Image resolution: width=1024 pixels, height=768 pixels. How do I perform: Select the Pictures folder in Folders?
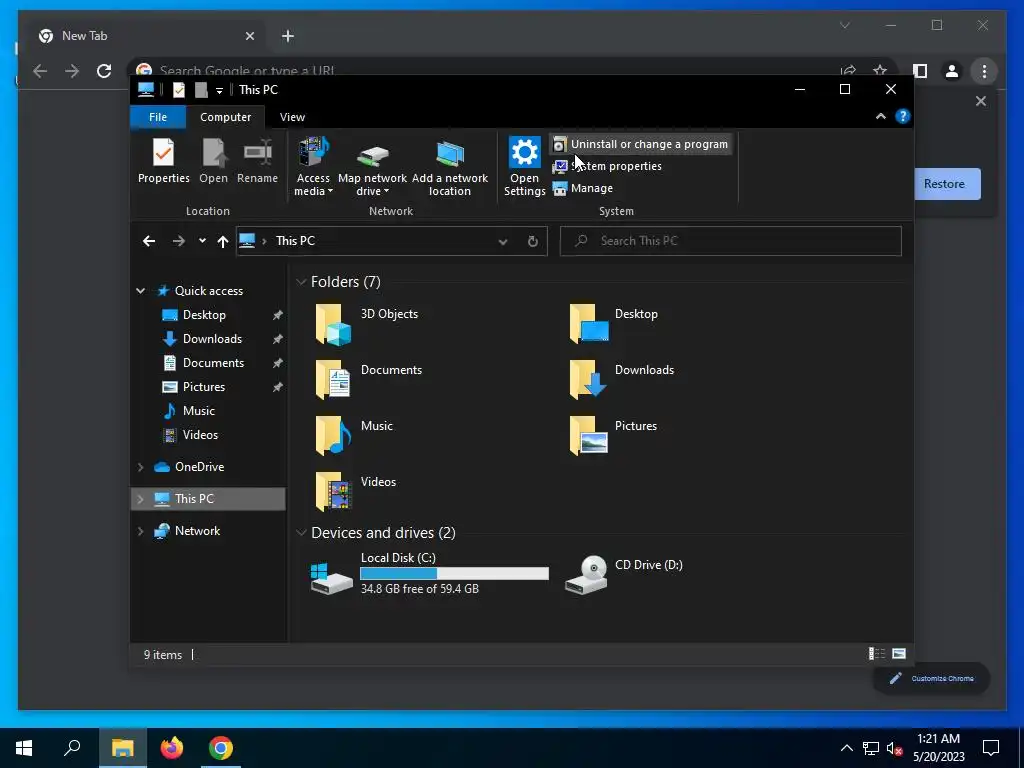click(x=613, y=436)
